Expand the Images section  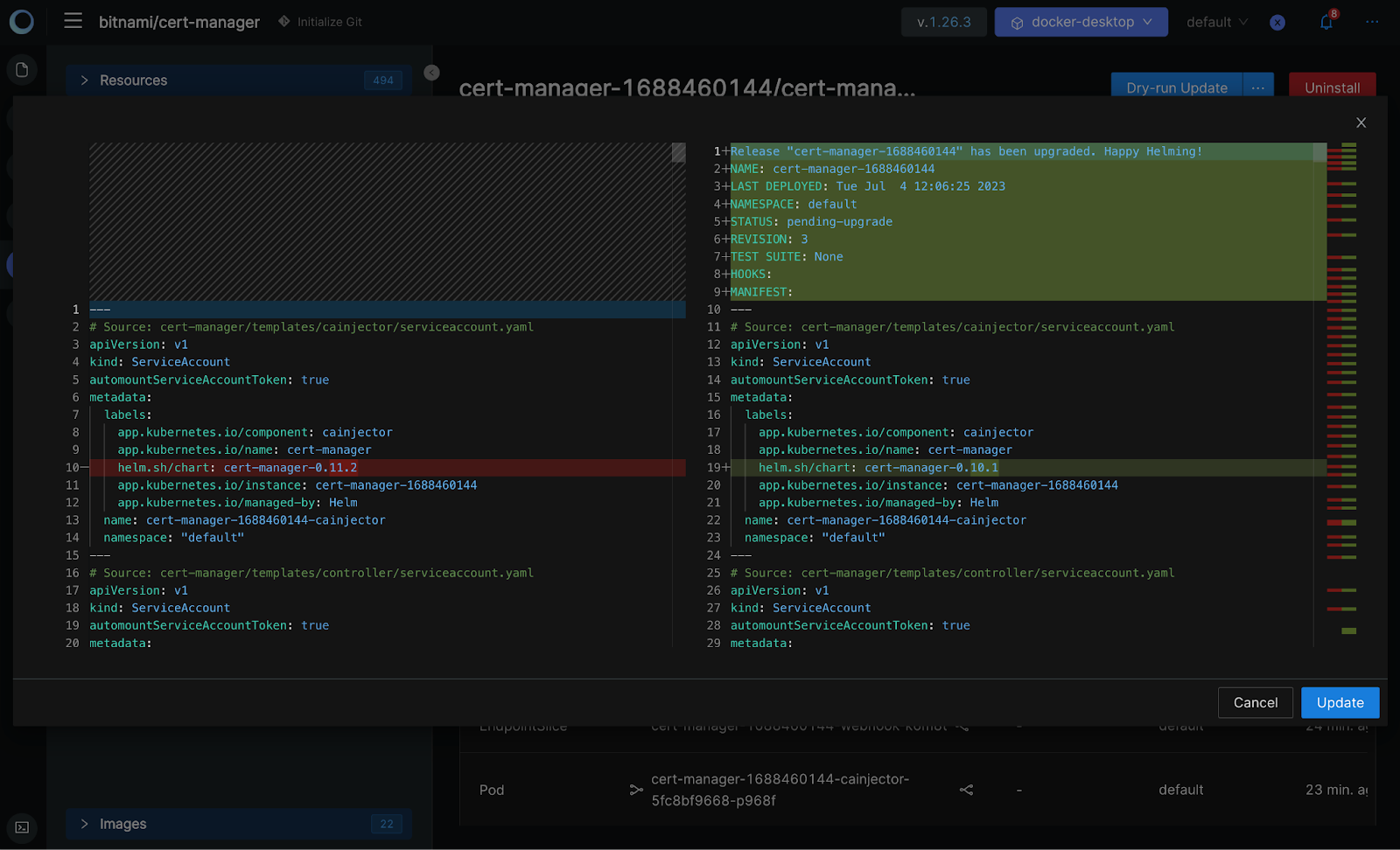click(x=85, y=824)
